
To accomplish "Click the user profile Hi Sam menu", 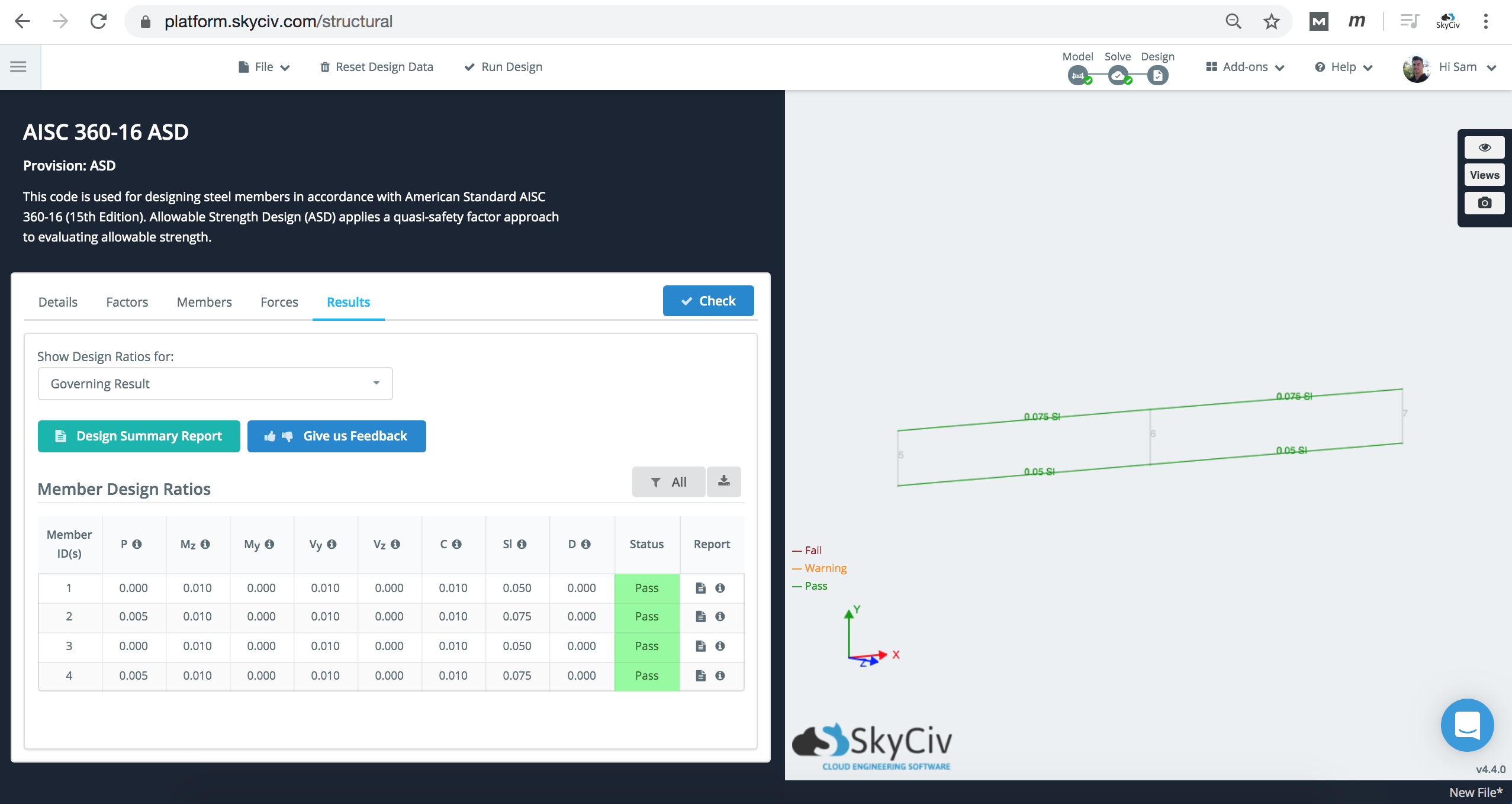I will [1462, 68].
